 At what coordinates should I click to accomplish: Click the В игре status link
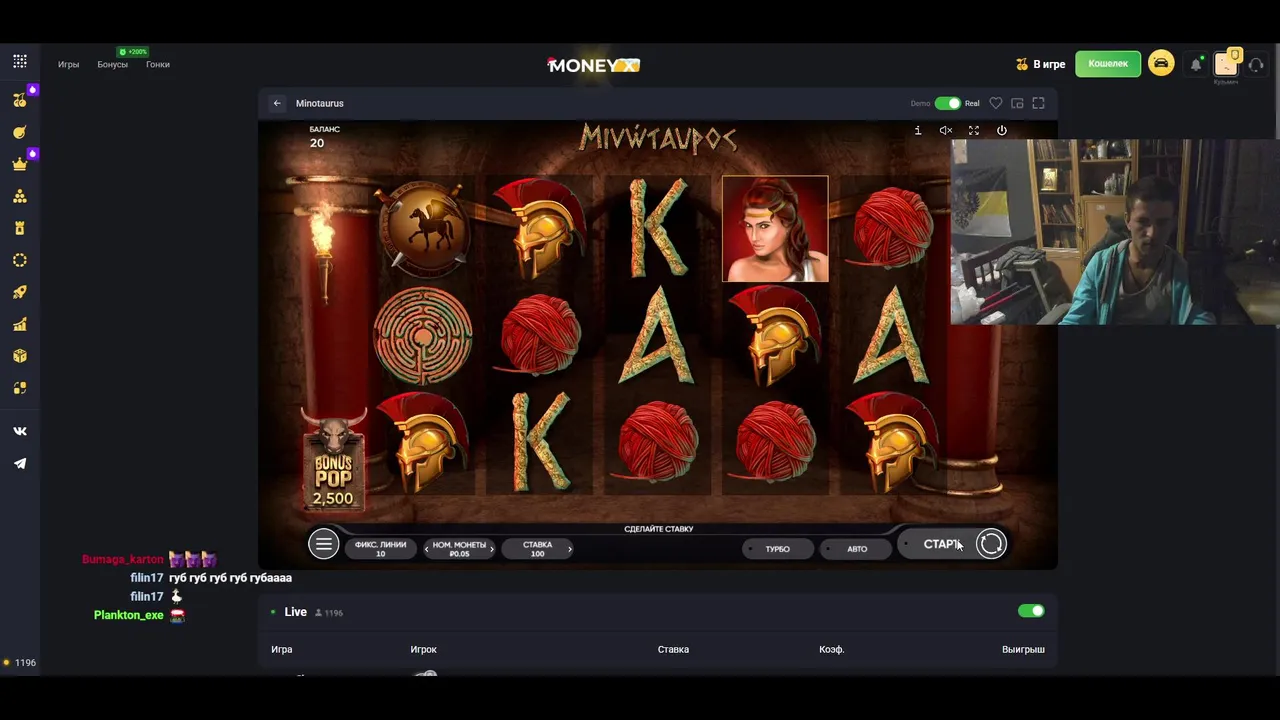(x=1040, y=64)
